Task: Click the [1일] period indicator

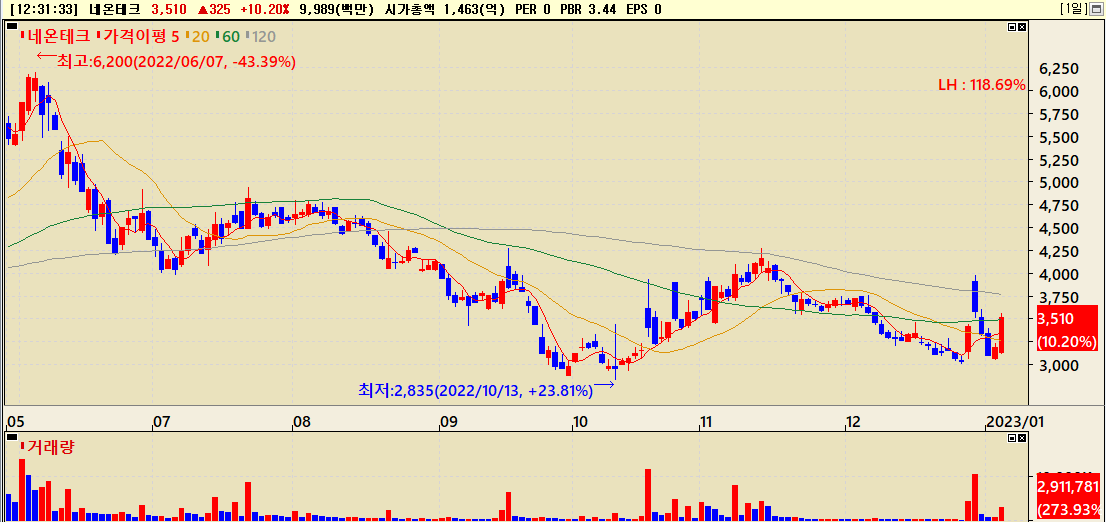Action: tap(1074, 9)
